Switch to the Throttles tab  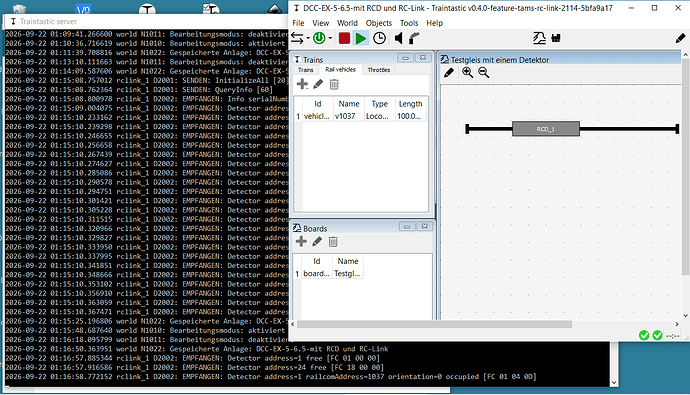(378, 70)
